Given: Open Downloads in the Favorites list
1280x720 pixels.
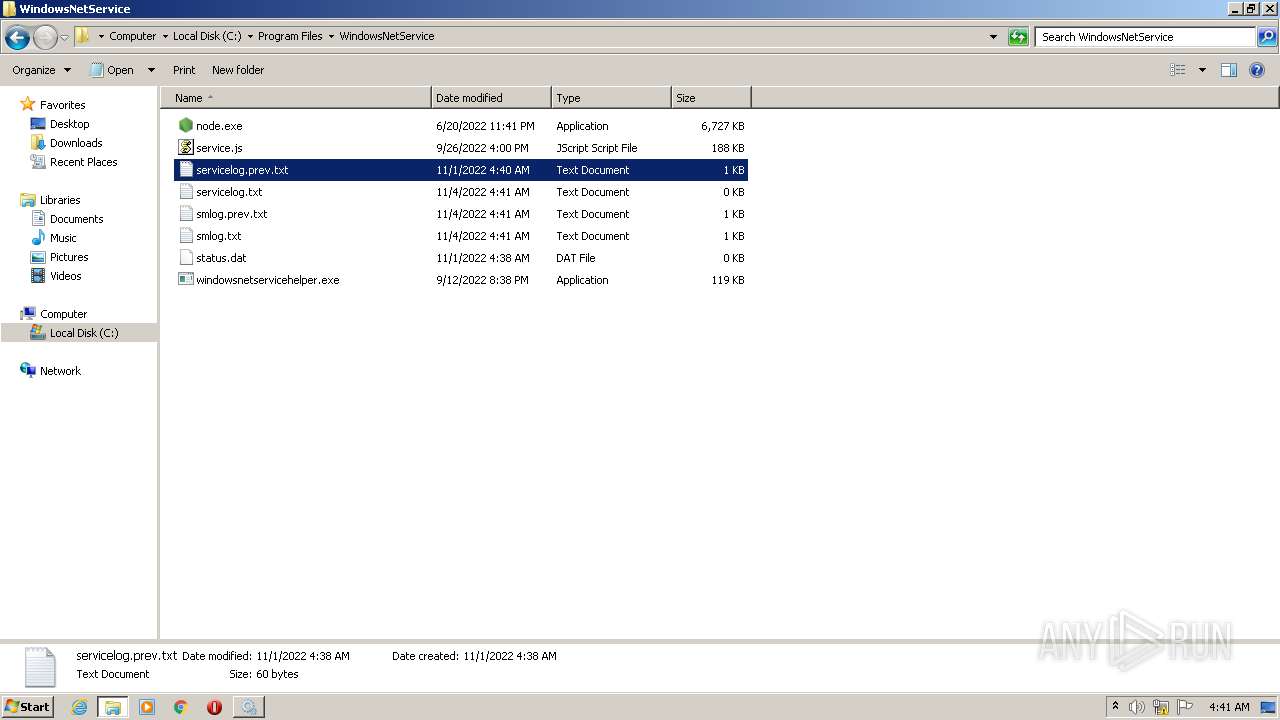Looking at the screenshot, I should [x=76, y=143].
